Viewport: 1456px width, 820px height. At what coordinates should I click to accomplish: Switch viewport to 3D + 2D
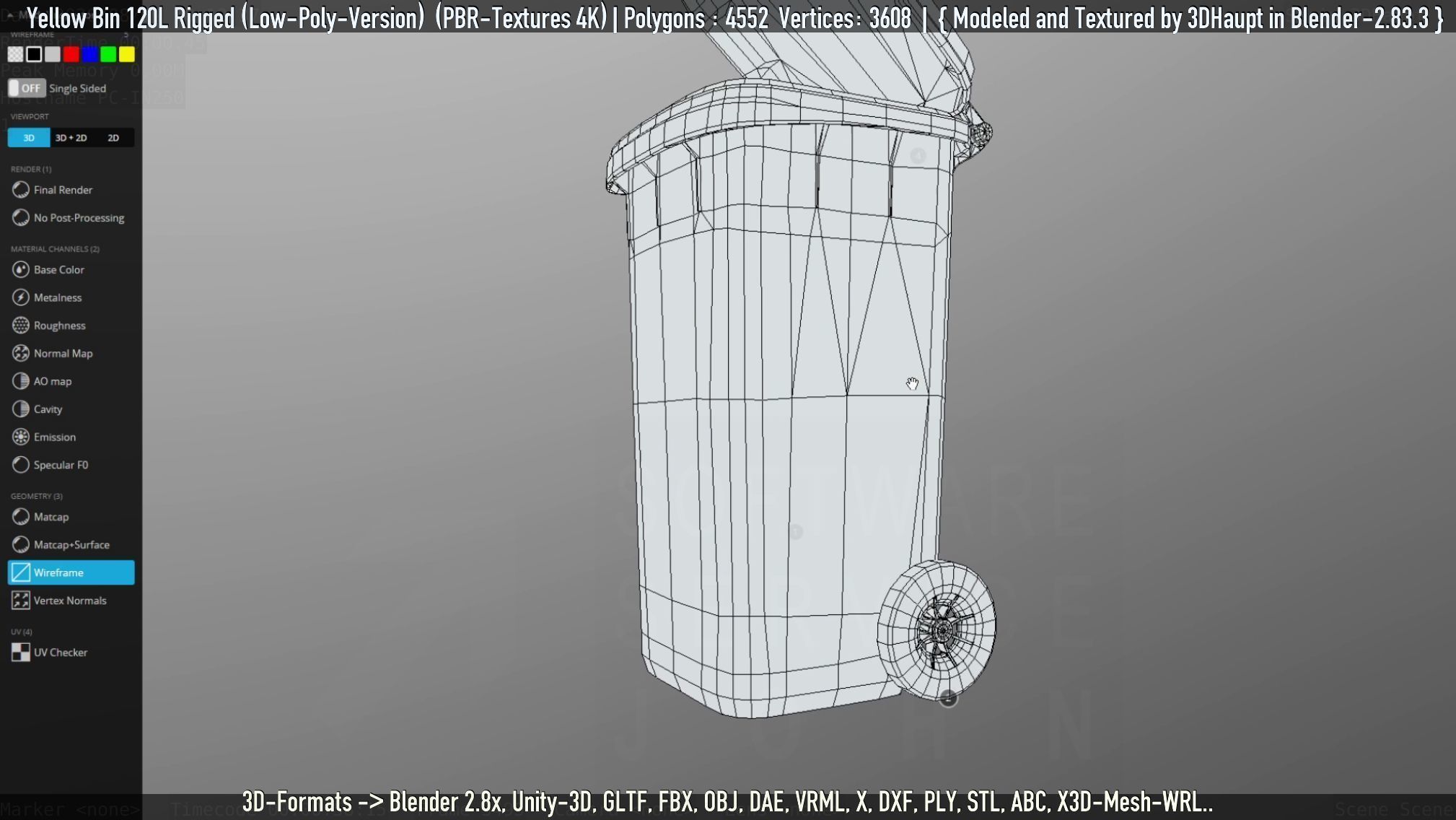[x=71, y=138]
